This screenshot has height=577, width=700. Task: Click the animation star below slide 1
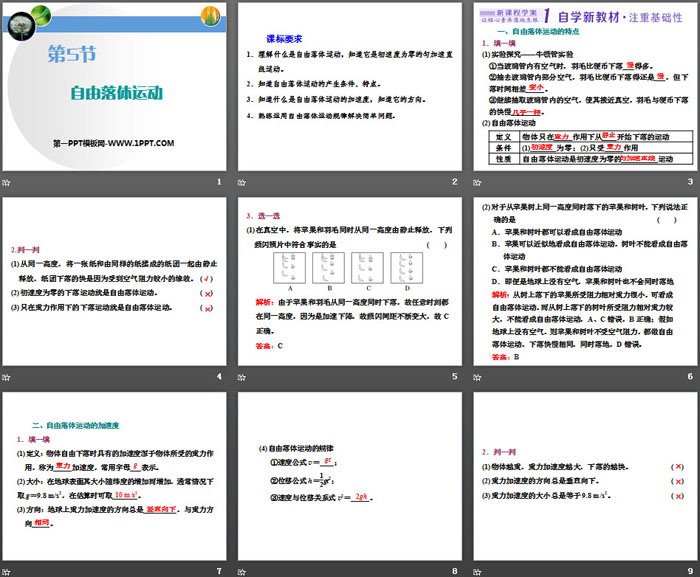(8, 180)
